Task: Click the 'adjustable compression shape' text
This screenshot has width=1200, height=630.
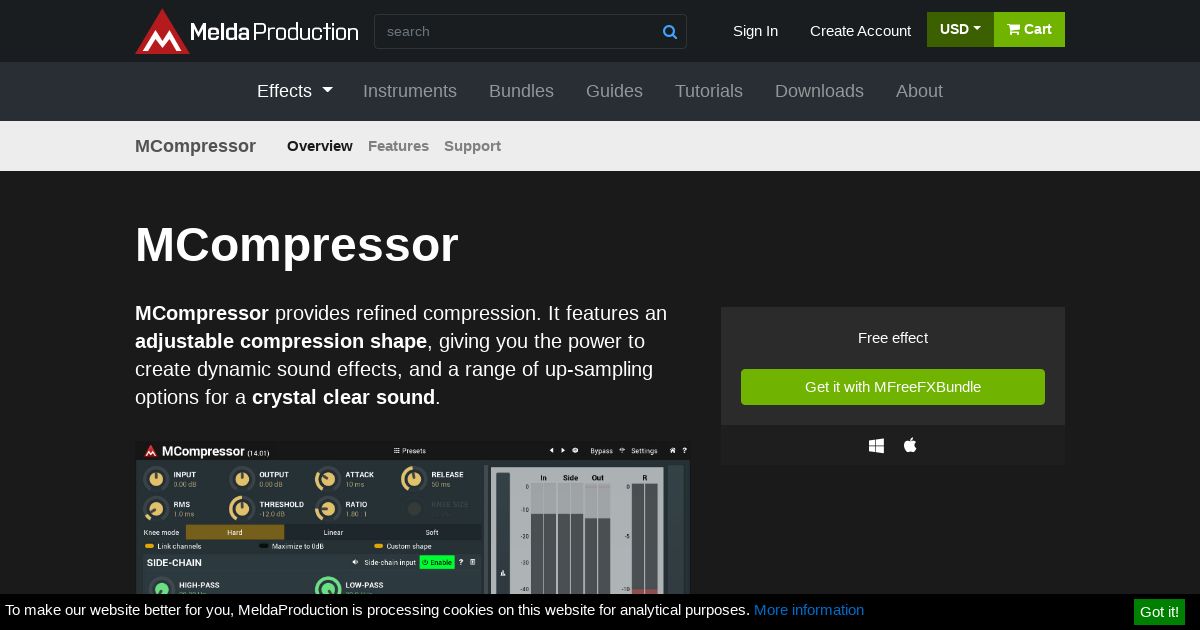Action: [x=281, y=341]
